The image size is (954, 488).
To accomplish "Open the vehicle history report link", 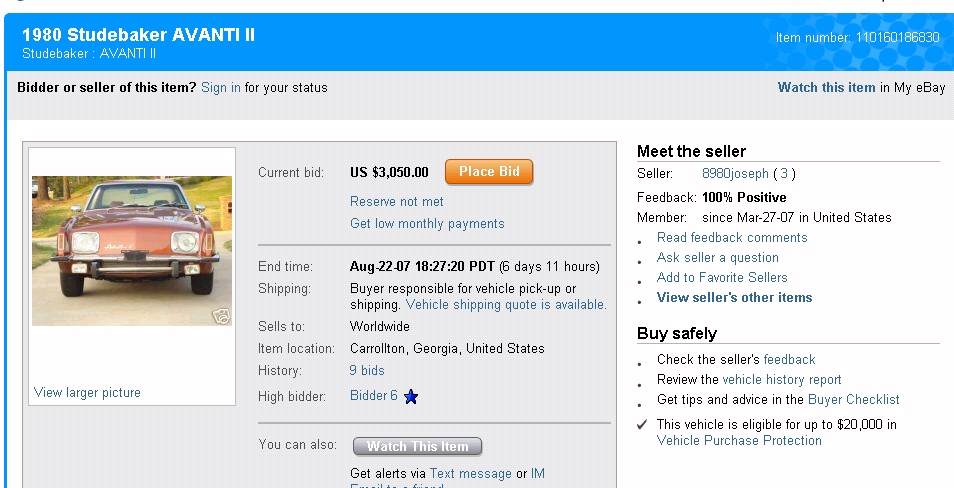I will click(x=782, y=379).
